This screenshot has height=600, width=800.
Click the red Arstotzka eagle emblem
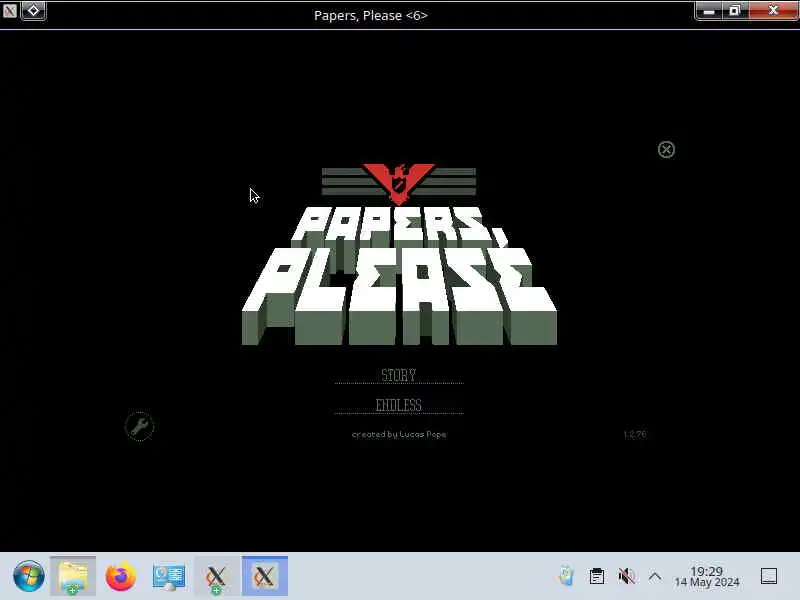399,184
